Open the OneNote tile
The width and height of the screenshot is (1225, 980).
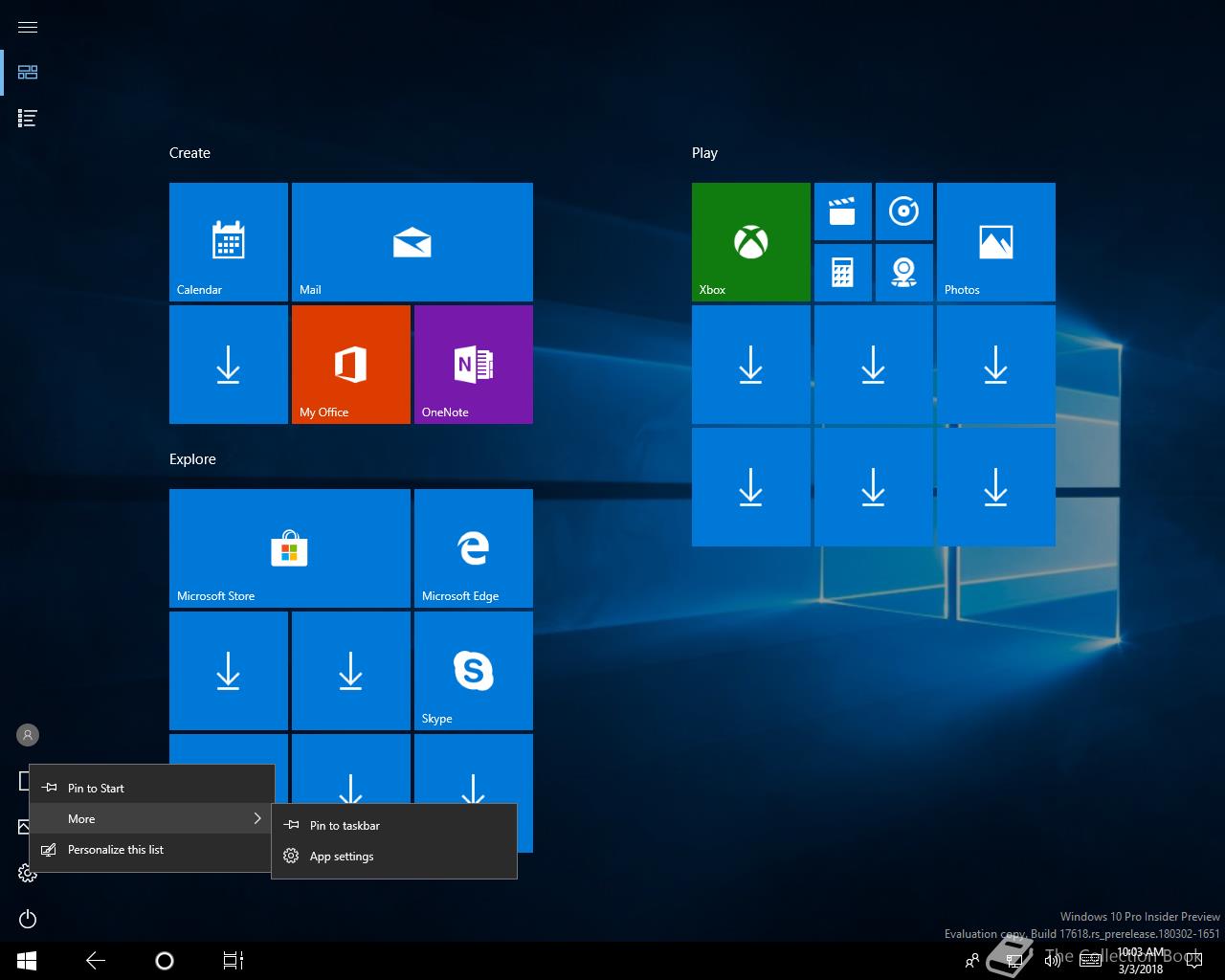[474, 365]
